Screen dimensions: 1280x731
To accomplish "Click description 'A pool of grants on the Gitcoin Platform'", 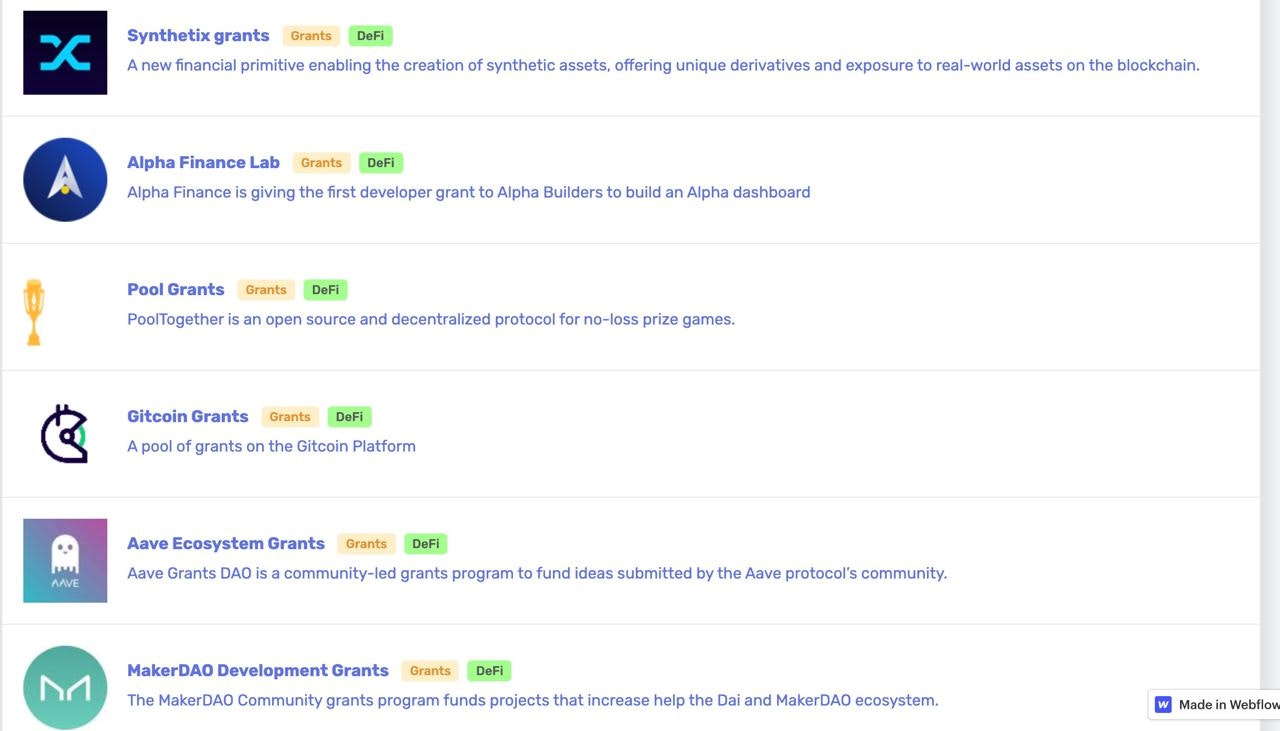I will 271,446.
